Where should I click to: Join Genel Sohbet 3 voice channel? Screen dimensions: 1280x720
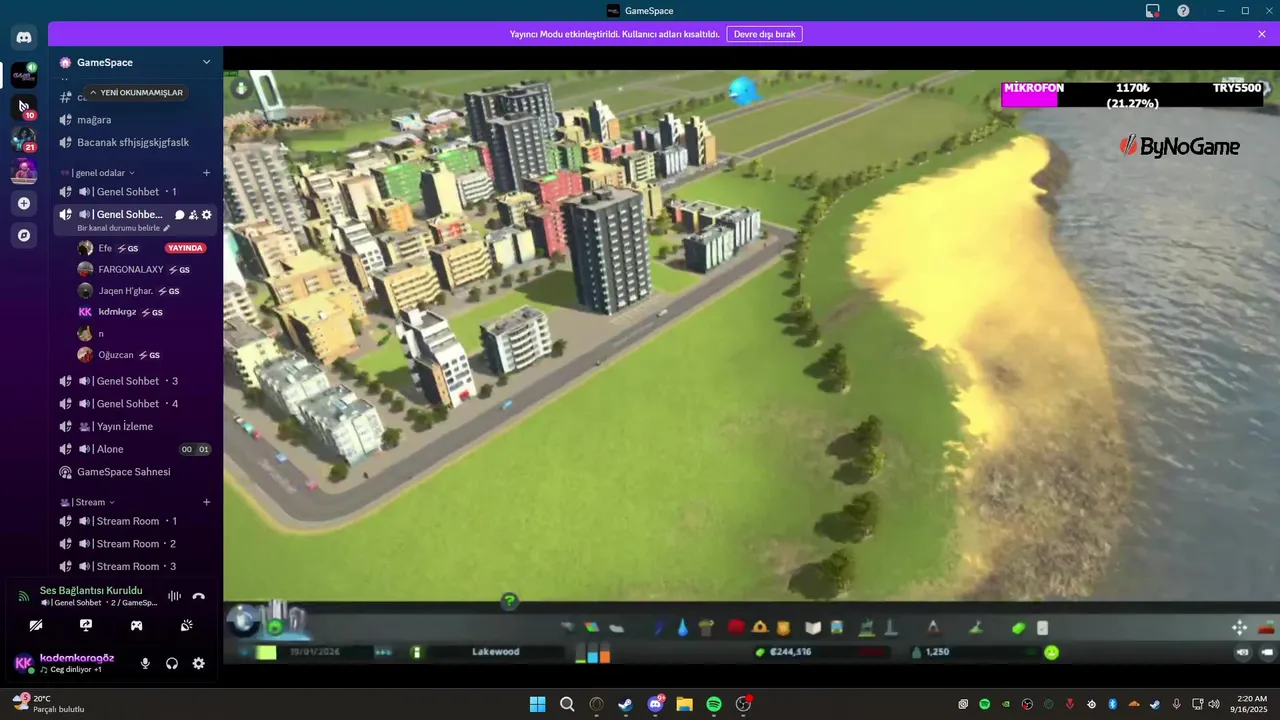click(x=135, y=381)
